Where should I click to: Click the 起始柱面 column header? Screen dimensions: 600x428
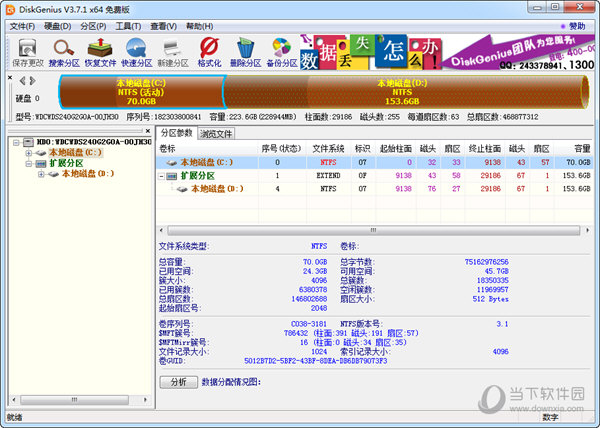point(396,148)
